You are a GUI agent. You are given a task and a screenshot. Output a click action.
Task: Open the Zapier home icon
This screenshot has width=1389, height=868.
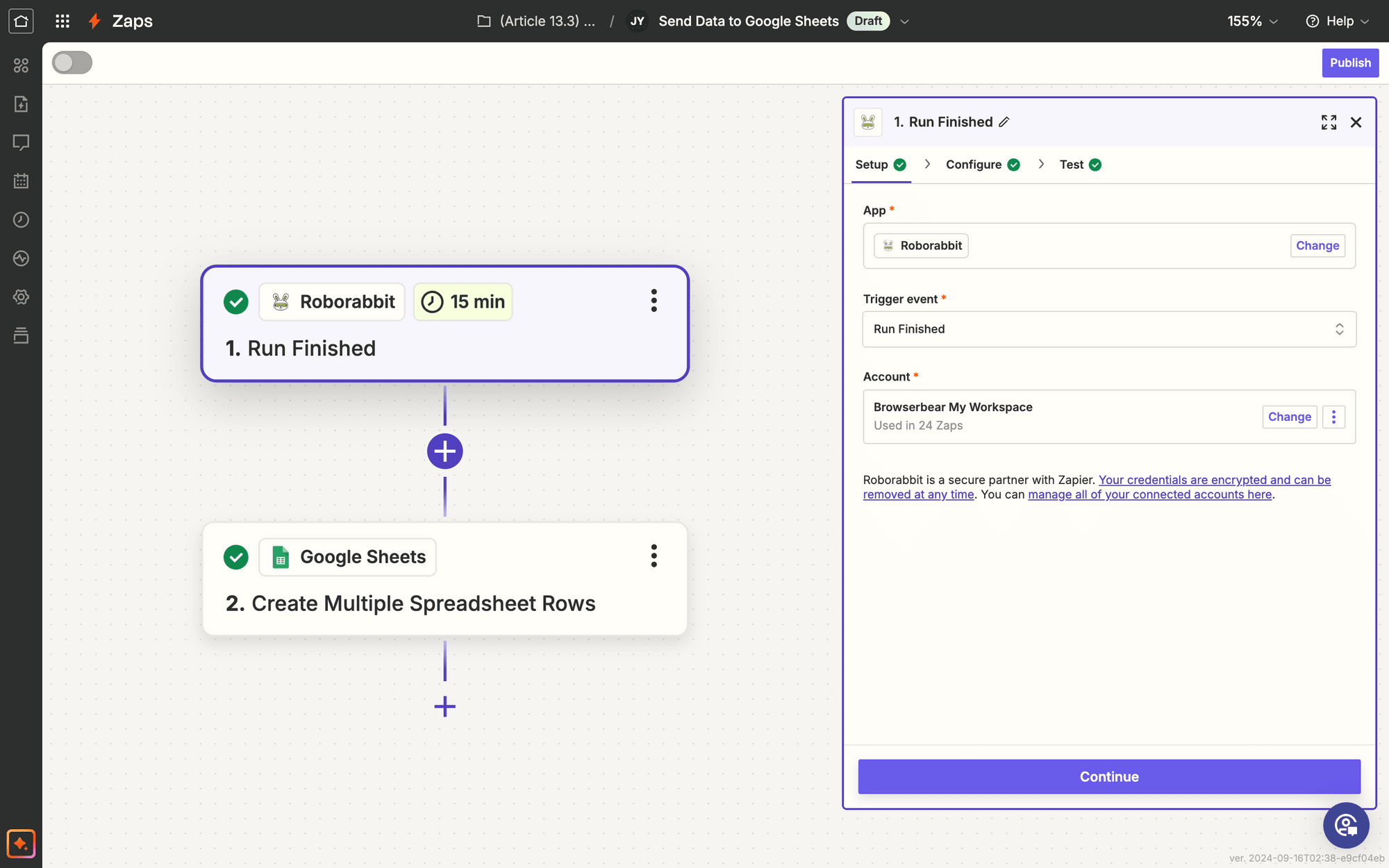21,21
